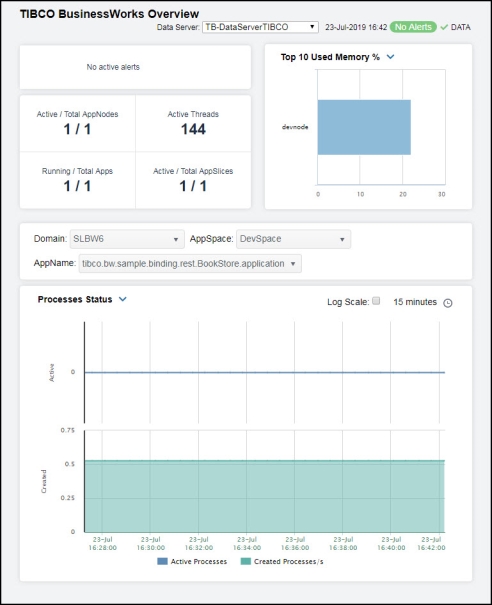Click the Created Processes/s legend label
The image size is (492, 605).
(x=289, y=562)
